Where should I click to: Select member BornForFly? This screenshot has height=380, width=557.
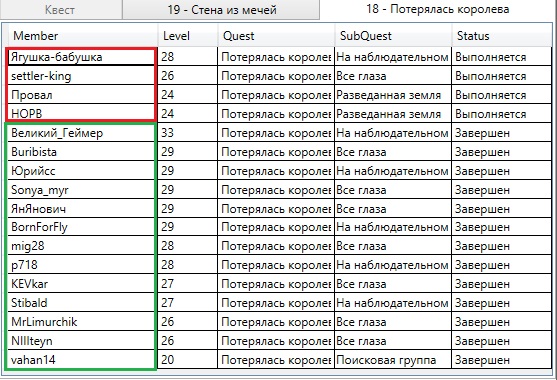(x=82, y=227)
